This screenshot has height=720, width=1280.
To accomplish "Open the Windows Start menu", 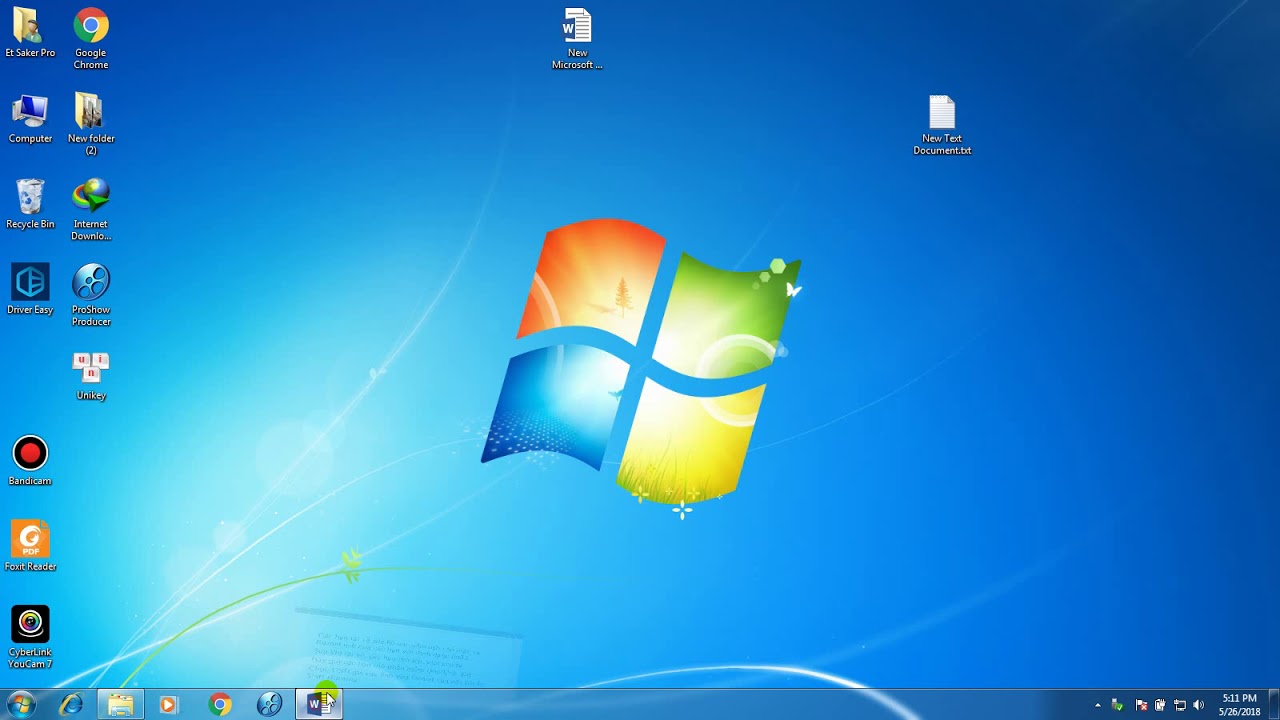I will click(20, 705).
